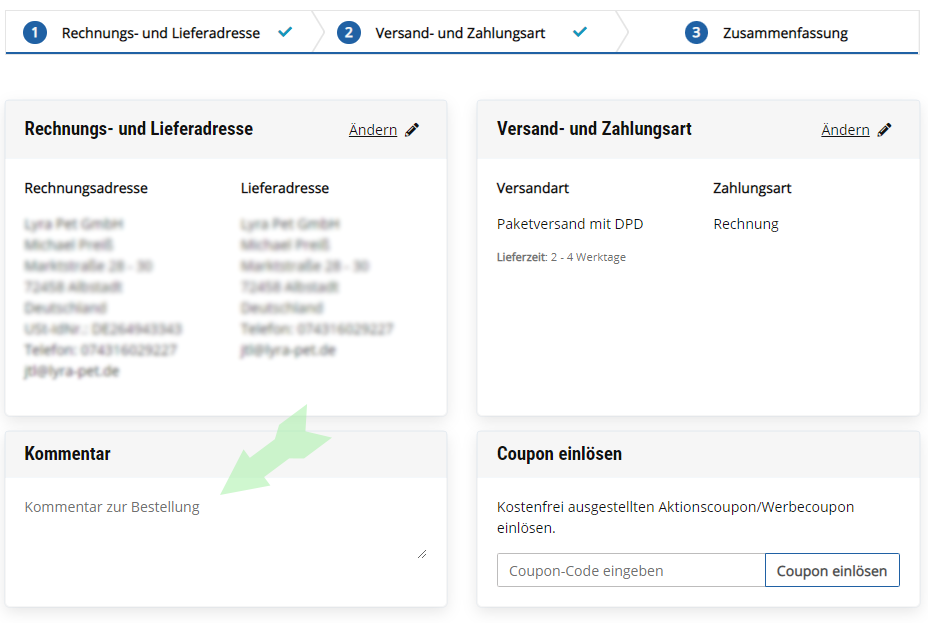Go to the Versand- und Zahlungsart step tab
928x623 pixels.
pos(460,33)
